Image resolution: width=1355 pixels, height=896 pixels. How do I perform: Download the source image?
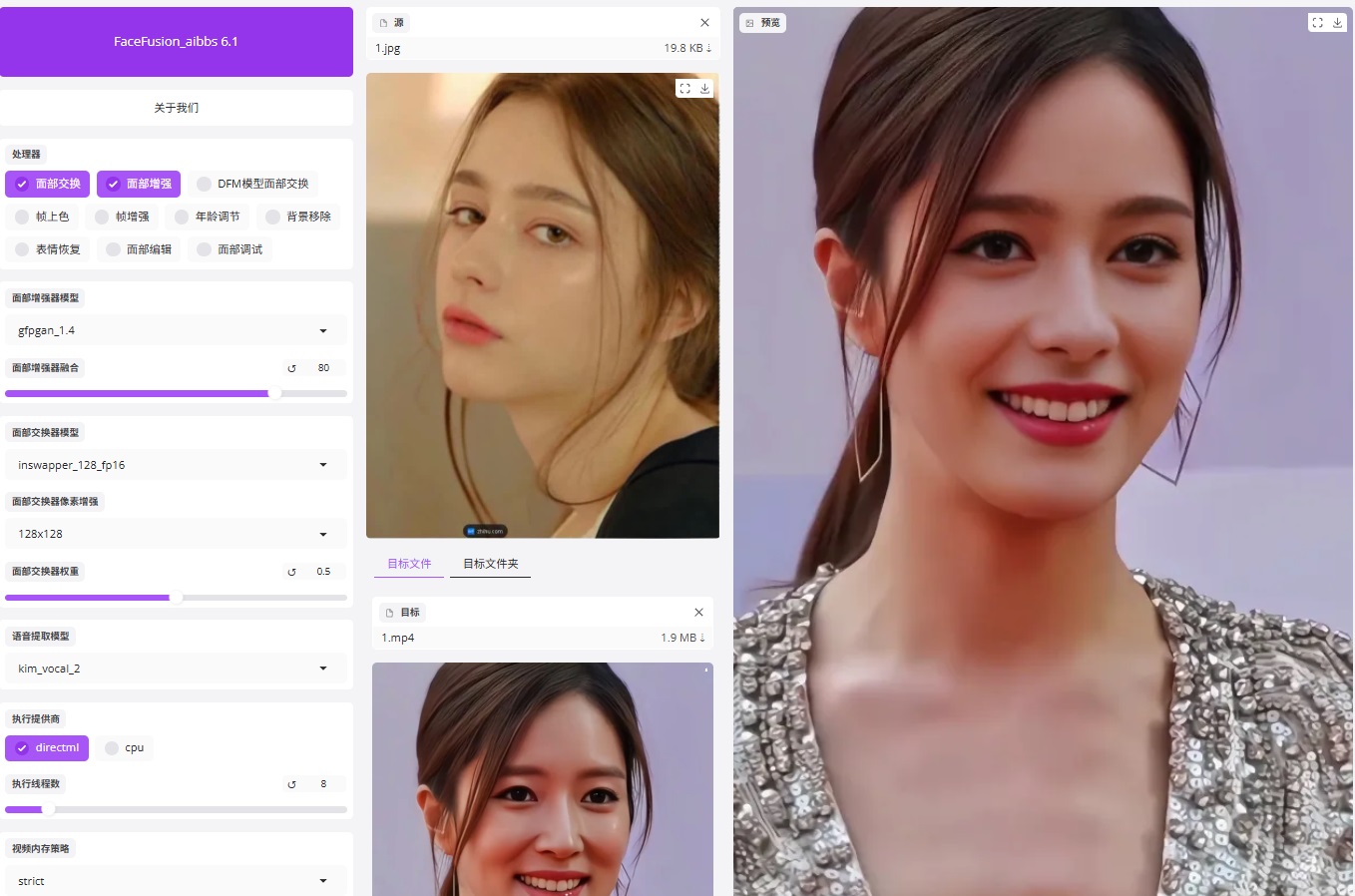(704, 89)
